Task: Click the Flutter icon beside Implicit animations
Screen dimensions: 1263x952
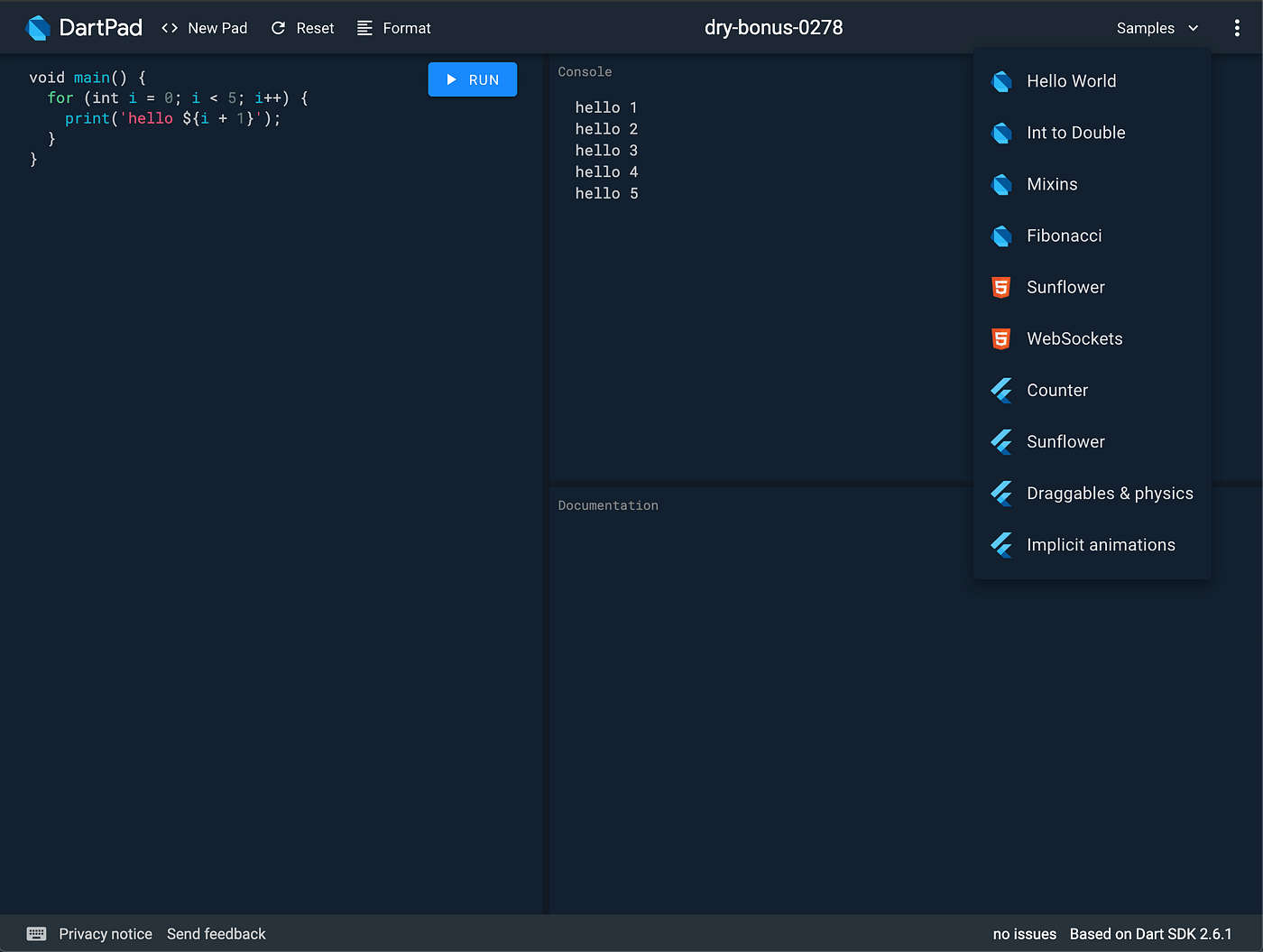Action: [x=1001, y=545]
